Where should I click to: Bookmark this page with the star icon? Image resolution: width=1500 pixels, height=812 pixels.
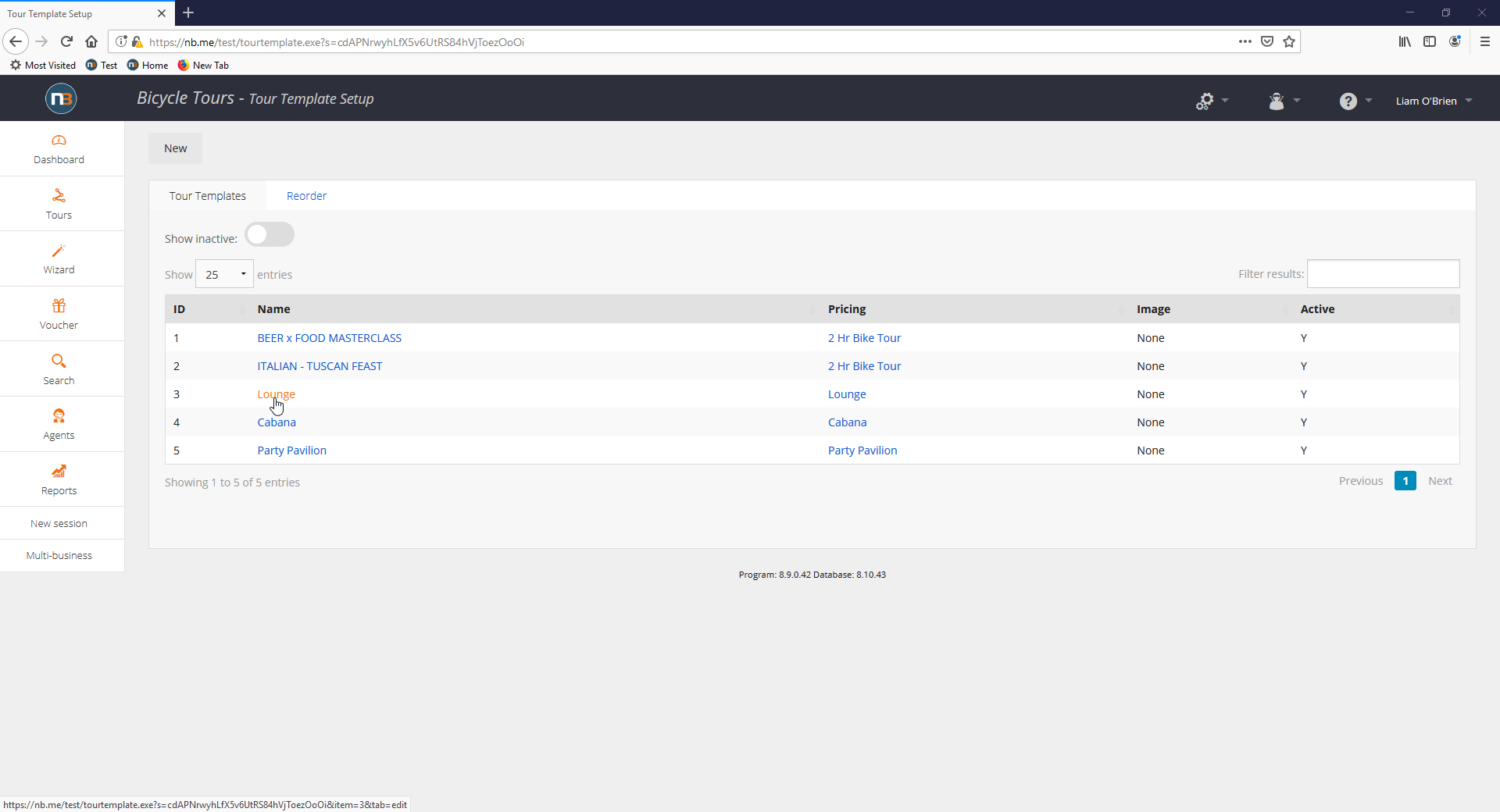coord(1289,41)
